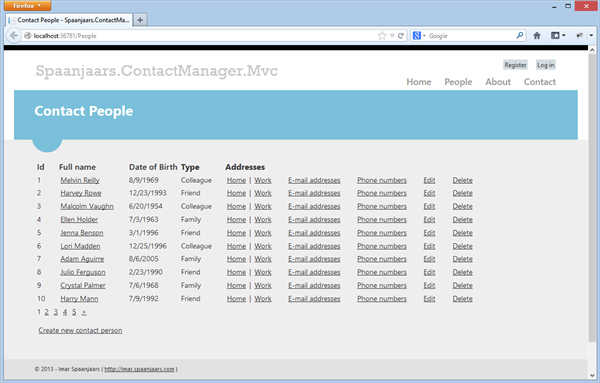The width and height of the screenshot is (600, 383).
Task: Open Harvey Rowe's details
Action: (81, 193)
